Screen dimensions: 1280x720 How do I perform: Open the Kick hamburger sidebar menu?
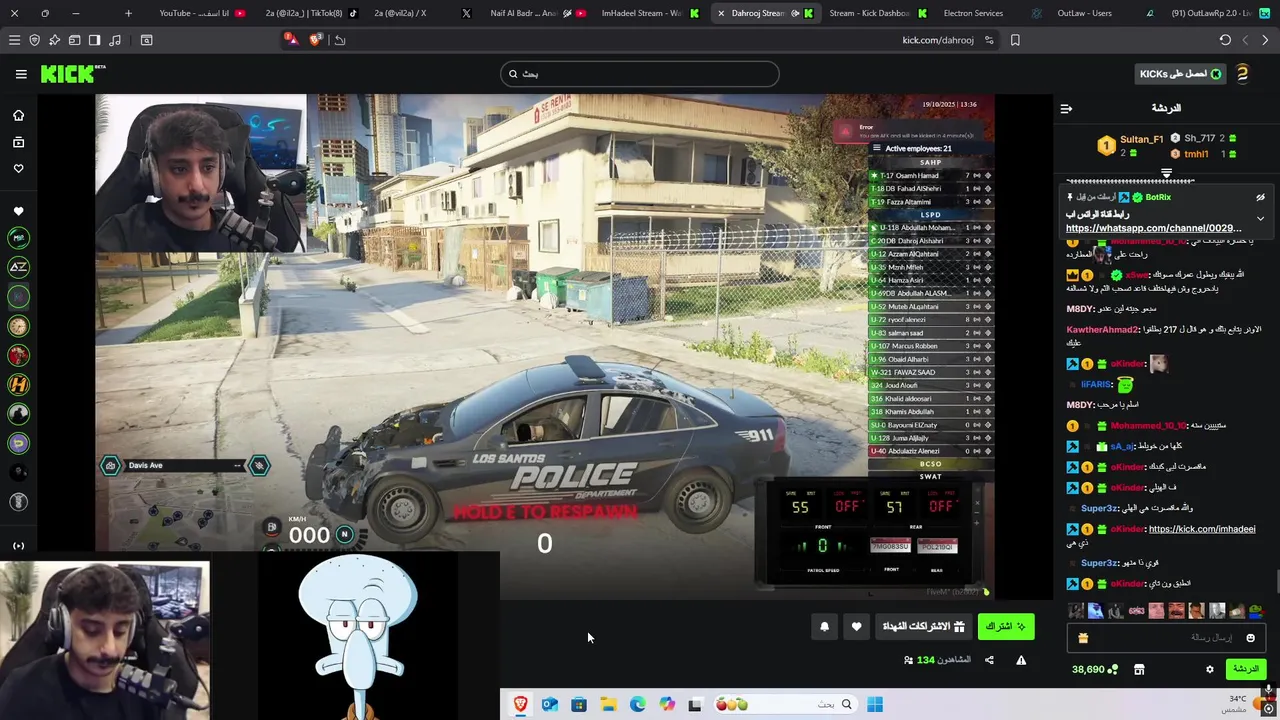(x=21, y=74)
